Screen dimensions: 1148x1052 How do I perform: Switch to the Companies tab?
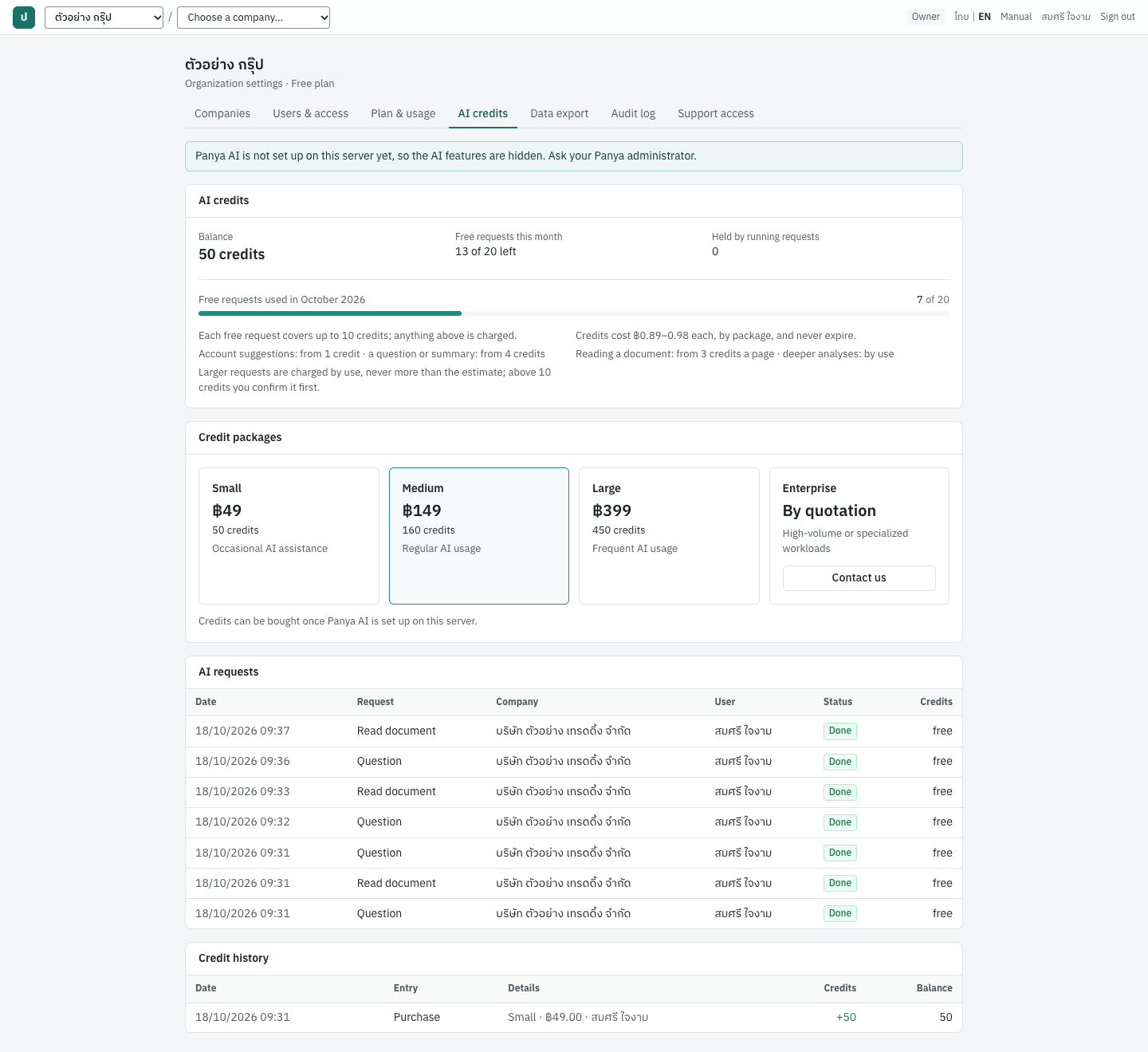click(222, 113)
